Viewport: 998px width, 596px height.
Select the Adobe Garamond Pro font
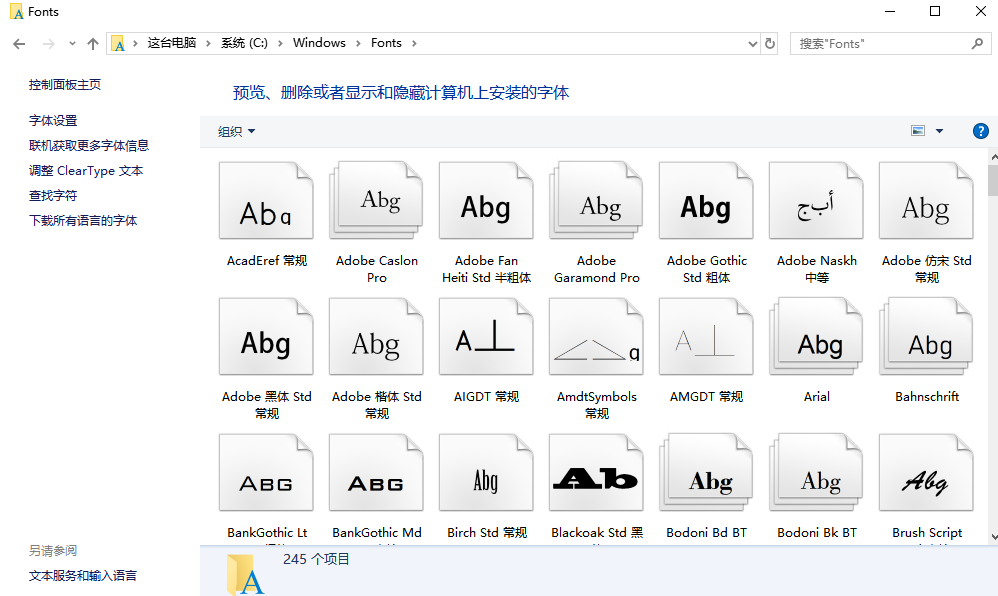coord(596,200)
